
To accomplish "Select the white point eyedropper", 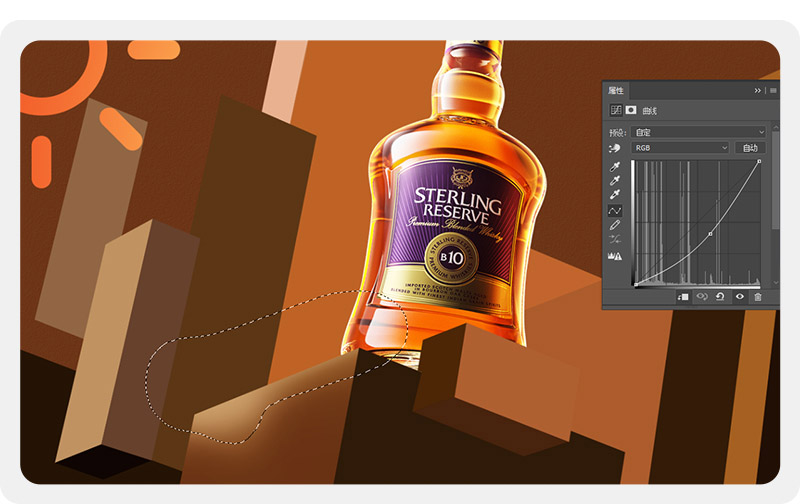I will (x=615, y=194).
